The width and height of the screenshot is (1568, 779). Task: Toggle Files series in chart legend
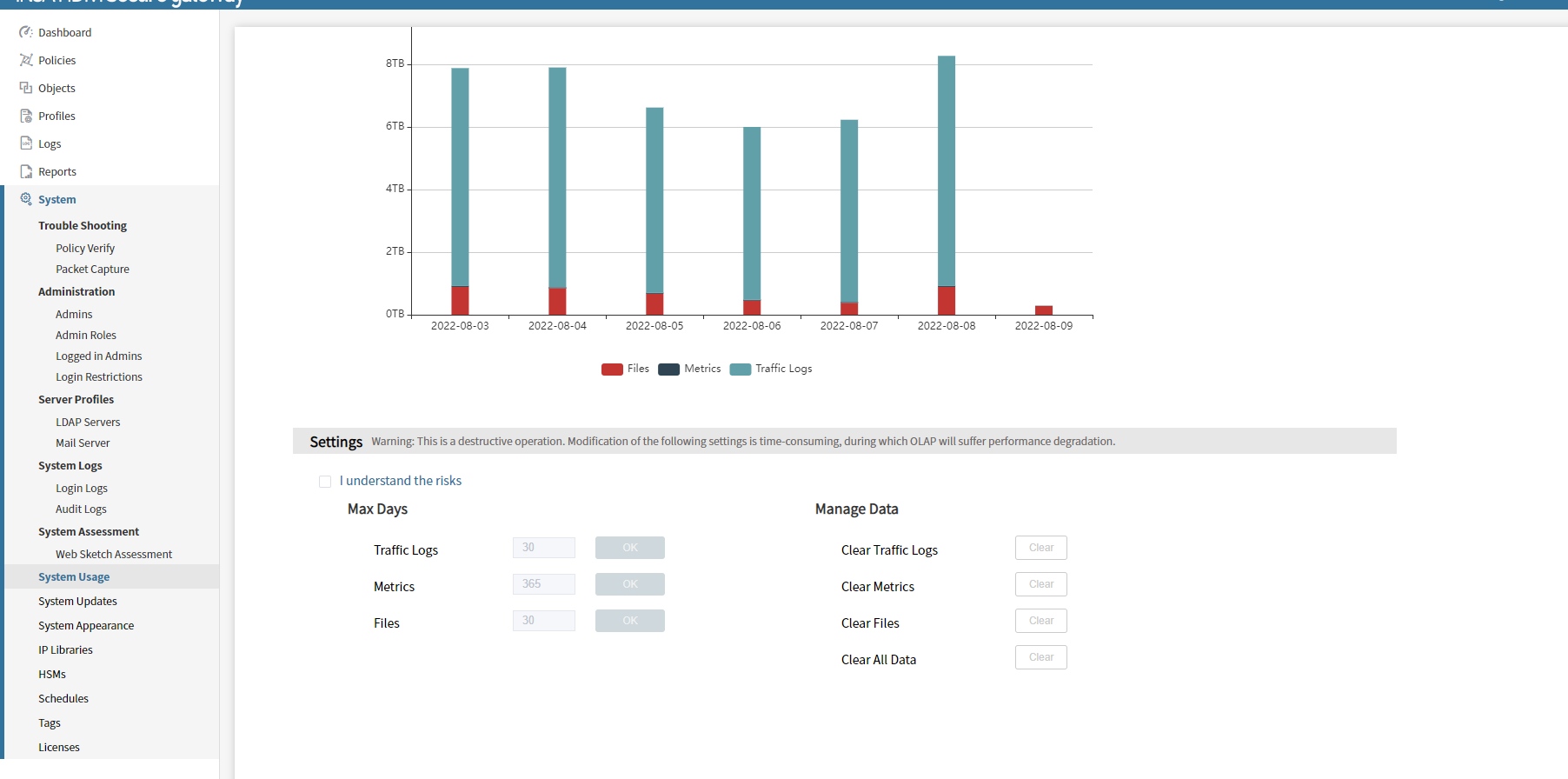point(625,369)
